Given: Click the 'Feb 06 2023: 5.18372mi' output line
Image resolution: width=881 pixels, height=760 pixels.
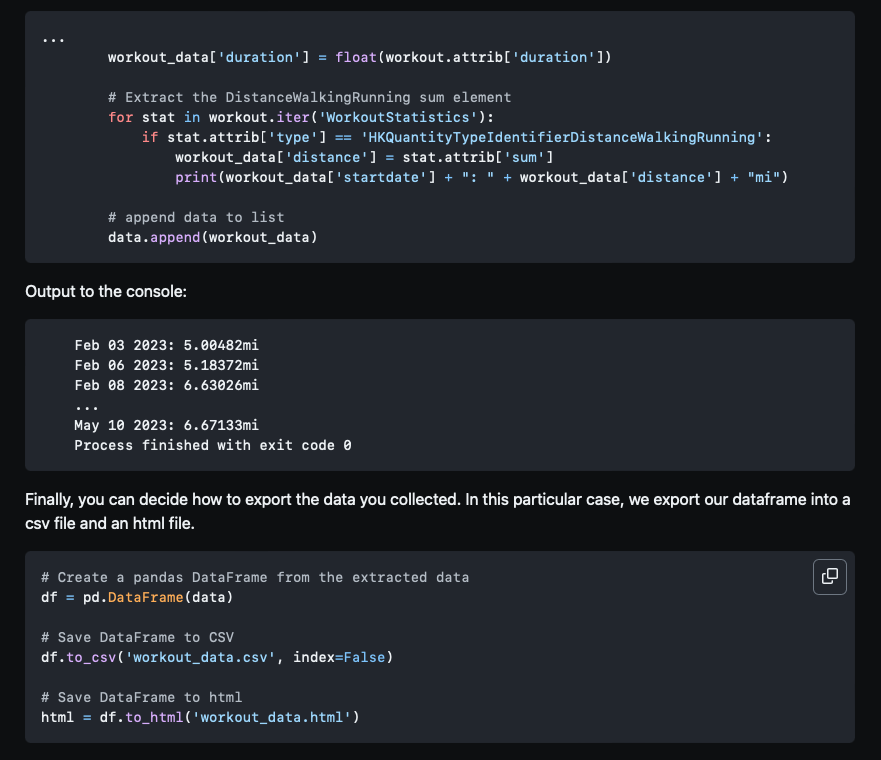Looking at the screenshot, I should pyautogui.click(x=166, y=365).
